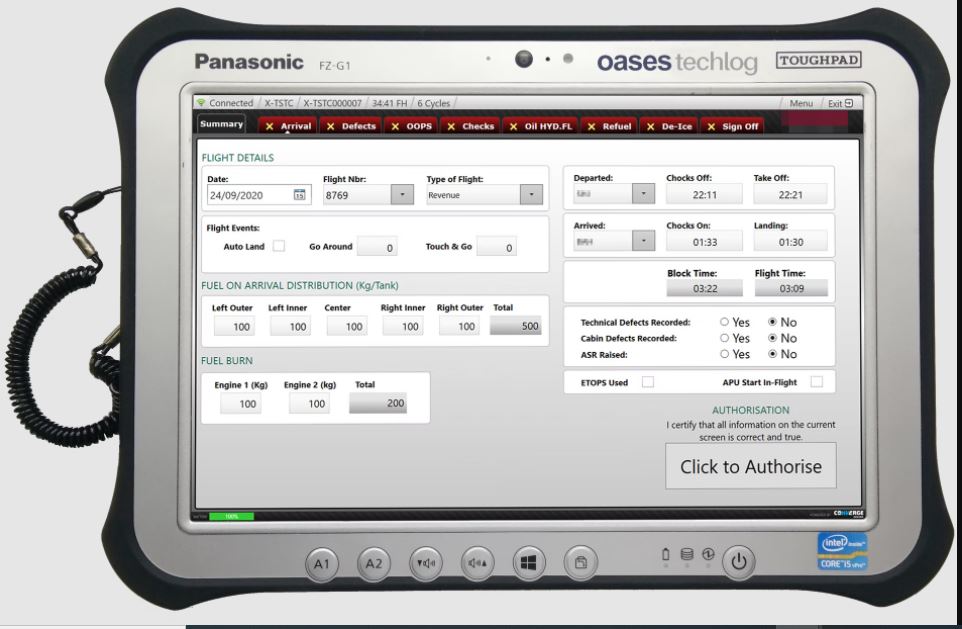
Task: Click the Right Outer fuel field
Action: [459, 326]
